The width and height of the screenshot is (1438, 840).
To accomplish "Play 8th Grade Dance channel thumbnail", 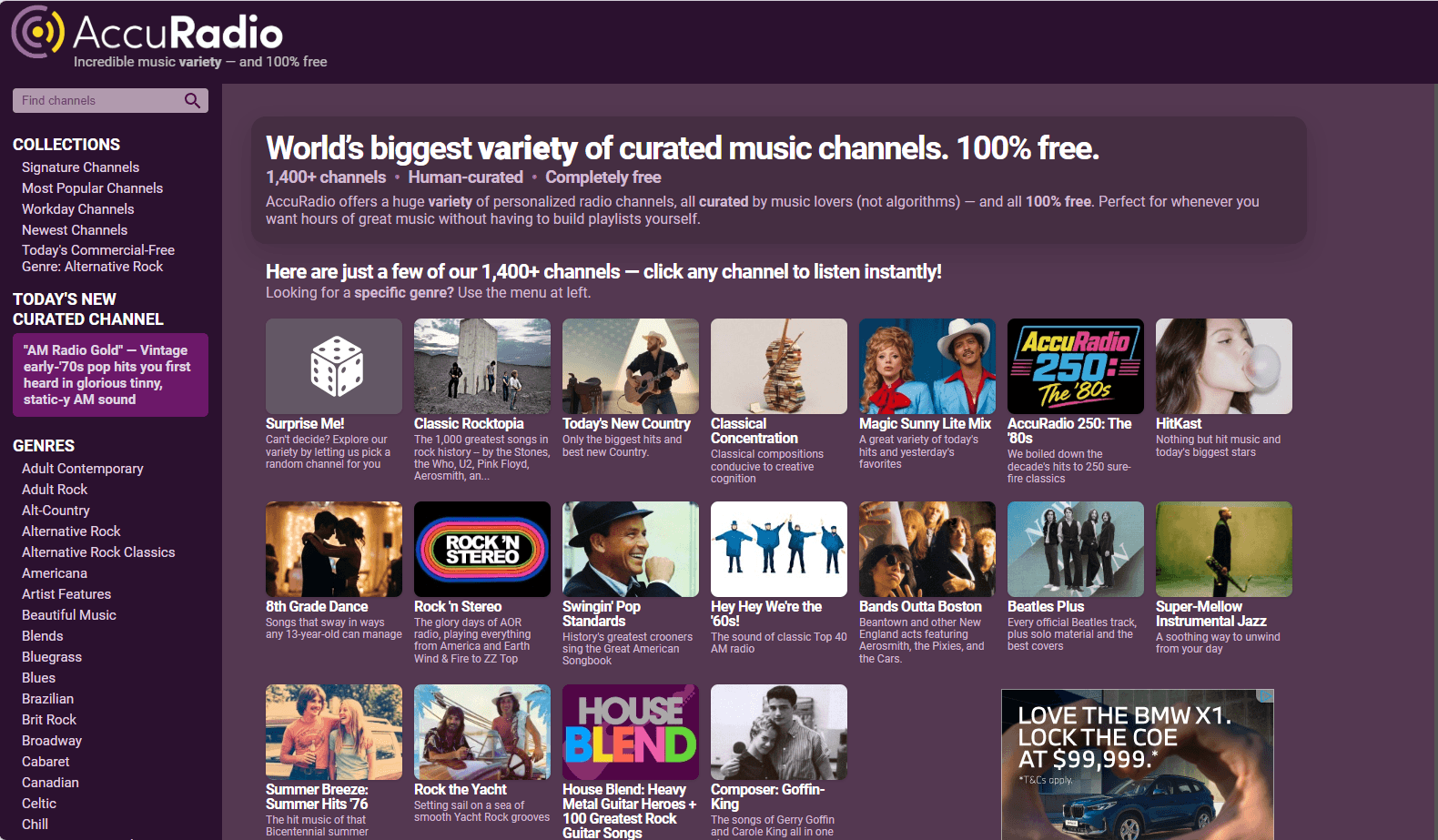I will pyautogui.click(x=334, y=549).
